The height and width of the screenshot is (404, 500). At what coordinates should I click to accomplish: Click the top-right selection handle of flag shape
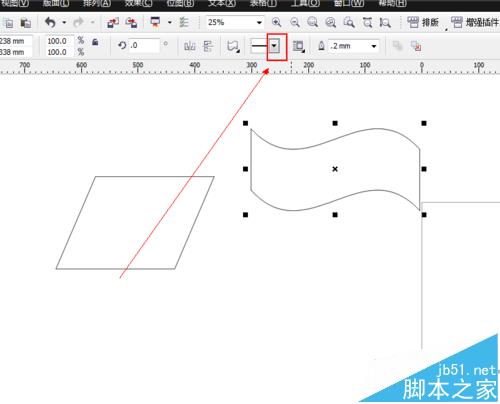424,123
